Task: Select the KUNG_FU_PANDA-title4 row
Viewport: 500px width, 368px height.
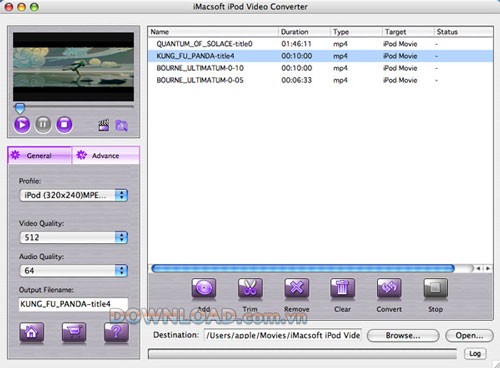Action: [320, 56]
